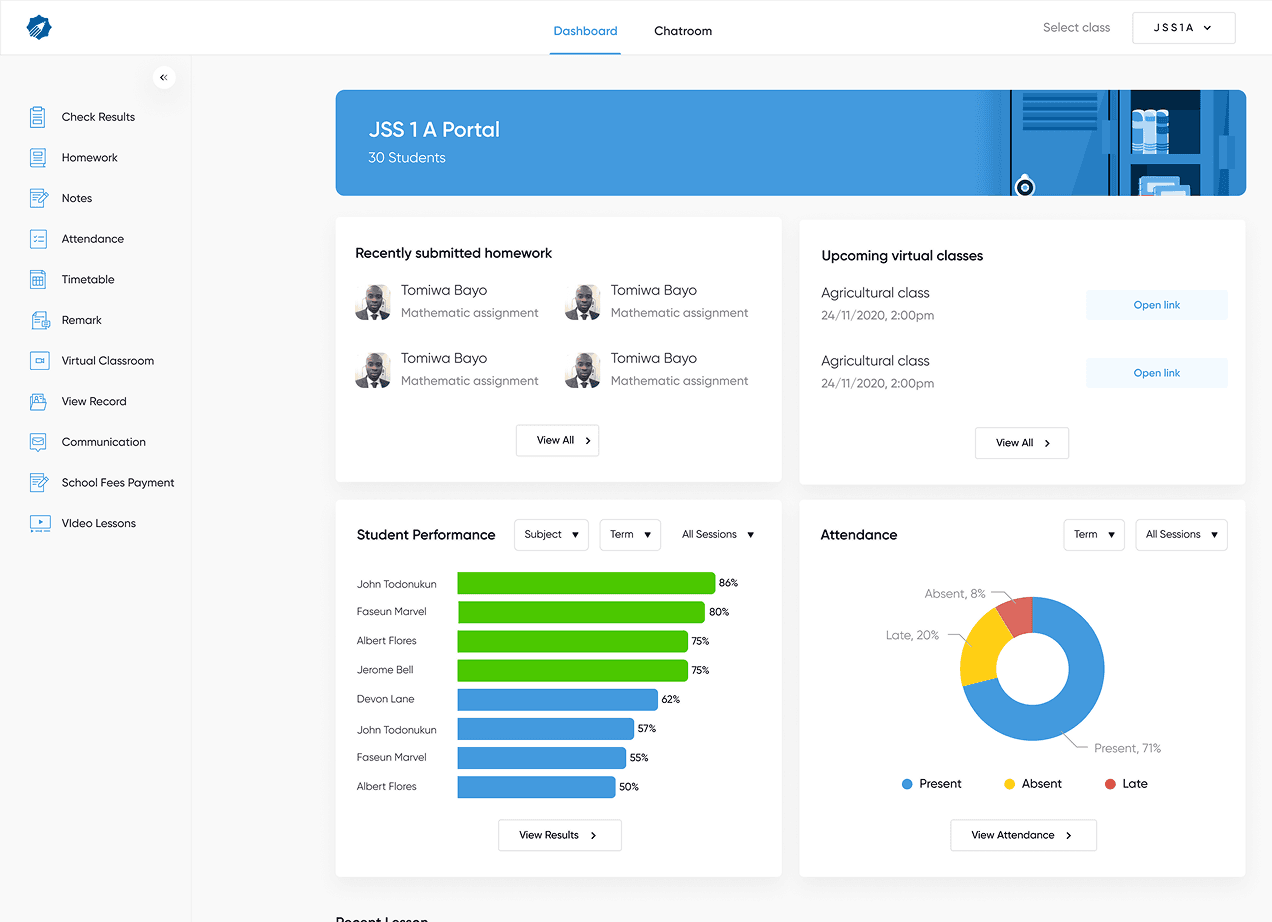This screenshot has height=922, width=1272.
Task: Click the 30 Students text in banner
Action: 407,158
